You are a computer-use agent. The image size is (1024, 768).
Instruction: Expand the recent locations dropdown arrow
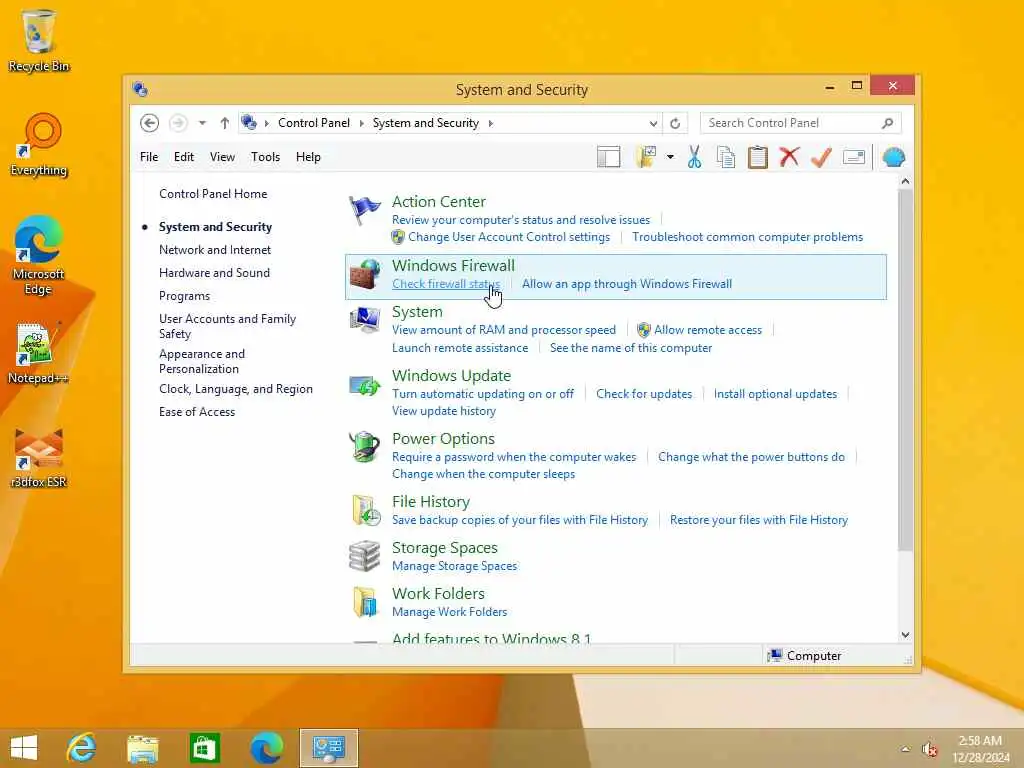click(x=202, y=123)
